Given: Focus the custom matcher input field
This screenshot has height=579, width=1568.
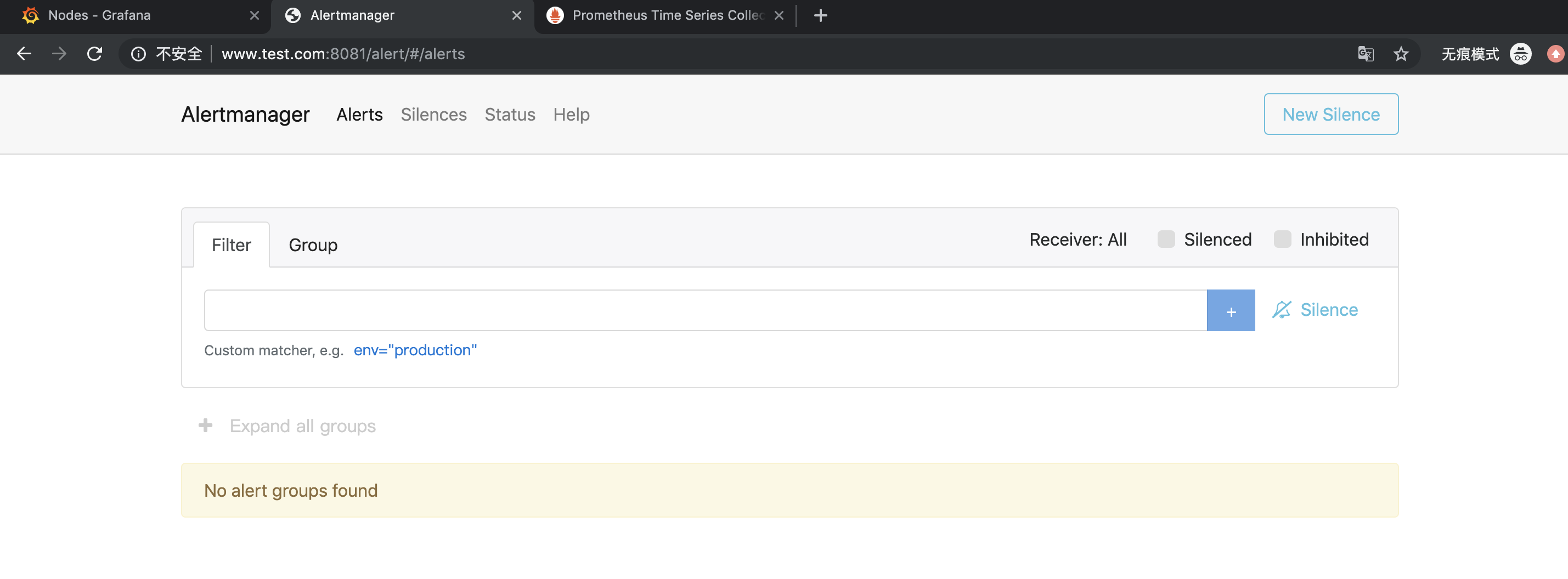Looking at the screenshot, I should pyautogui.click(x=705, y=310).
